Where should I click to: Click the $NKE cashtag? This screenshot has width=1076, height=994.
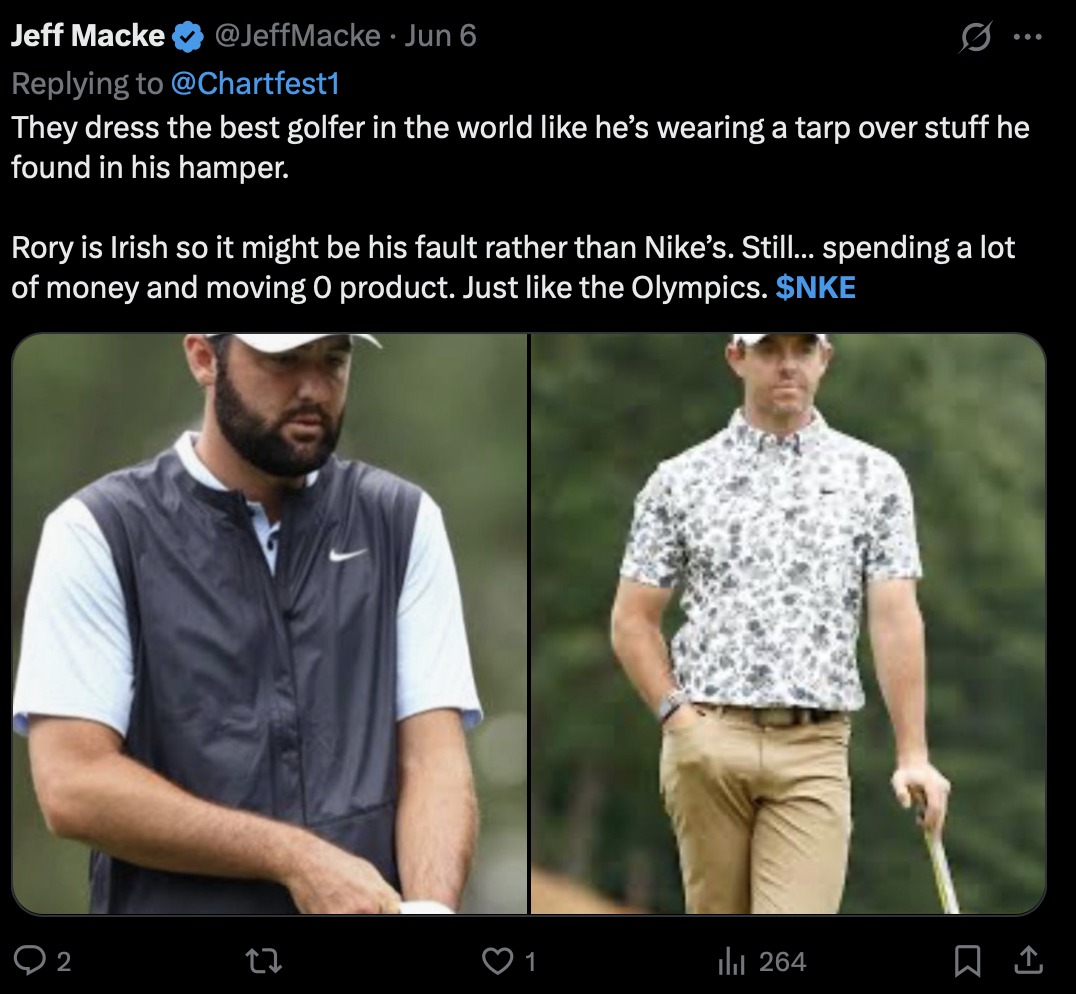pos(816,288)
